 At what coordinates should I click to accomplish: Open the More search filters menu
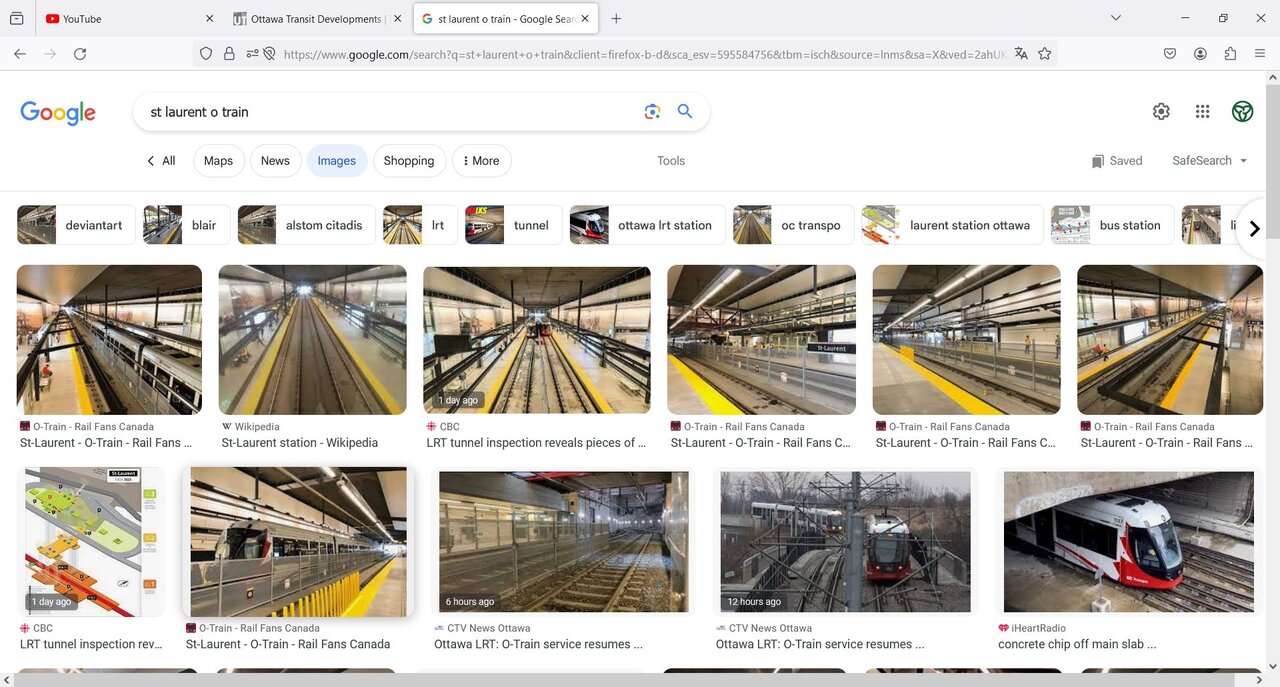point(482,161)
